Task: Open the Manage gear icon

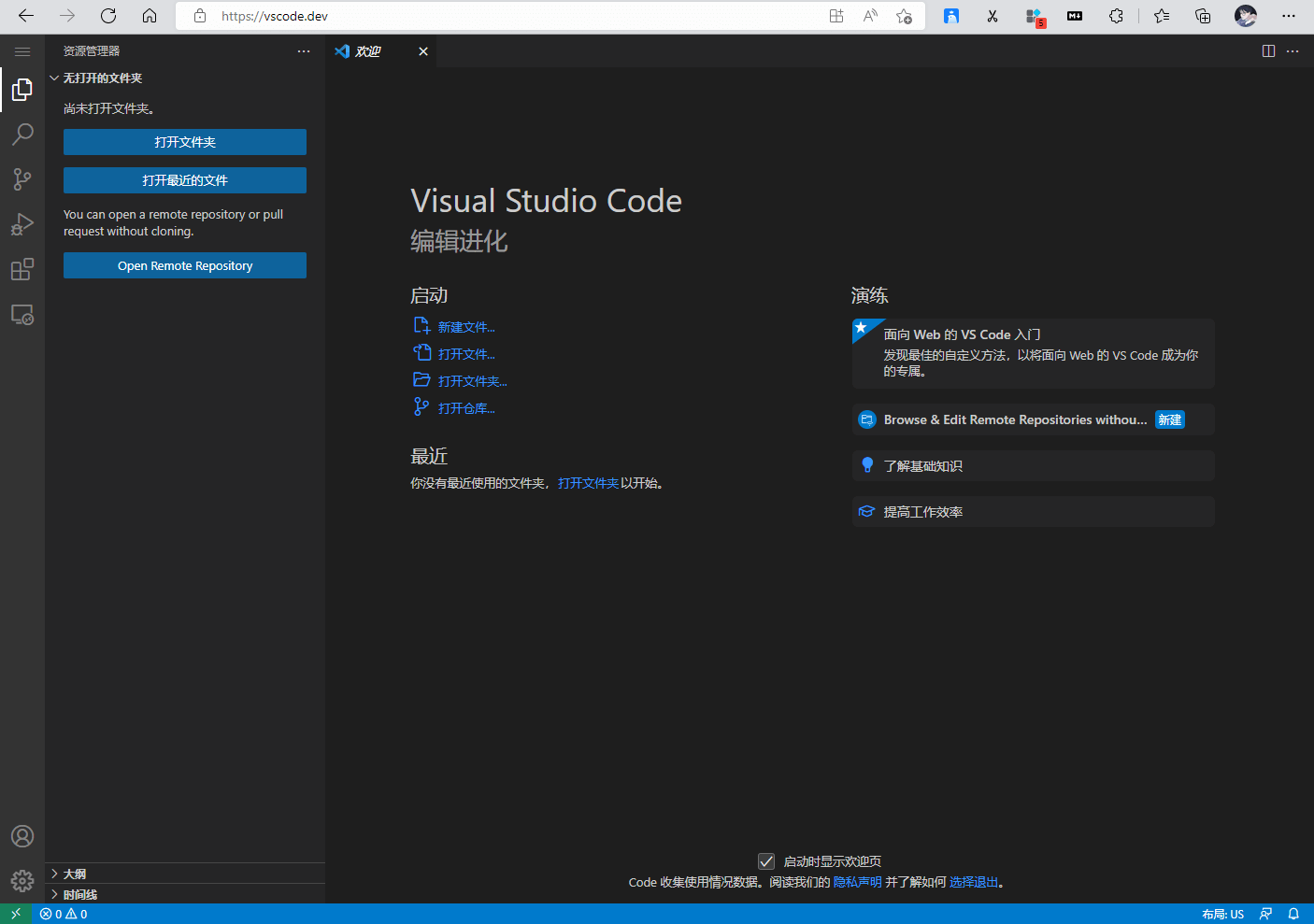Action: point(22,880)
